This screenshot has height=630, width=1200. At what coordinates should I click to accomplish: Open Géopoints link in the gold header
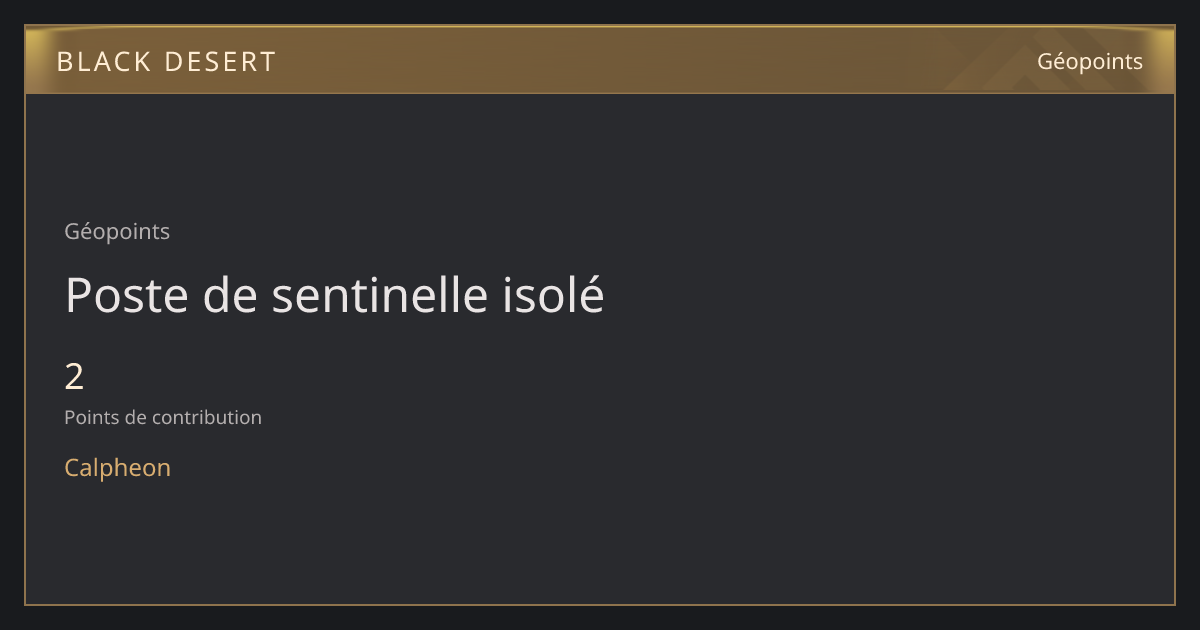pos(1090,62)
